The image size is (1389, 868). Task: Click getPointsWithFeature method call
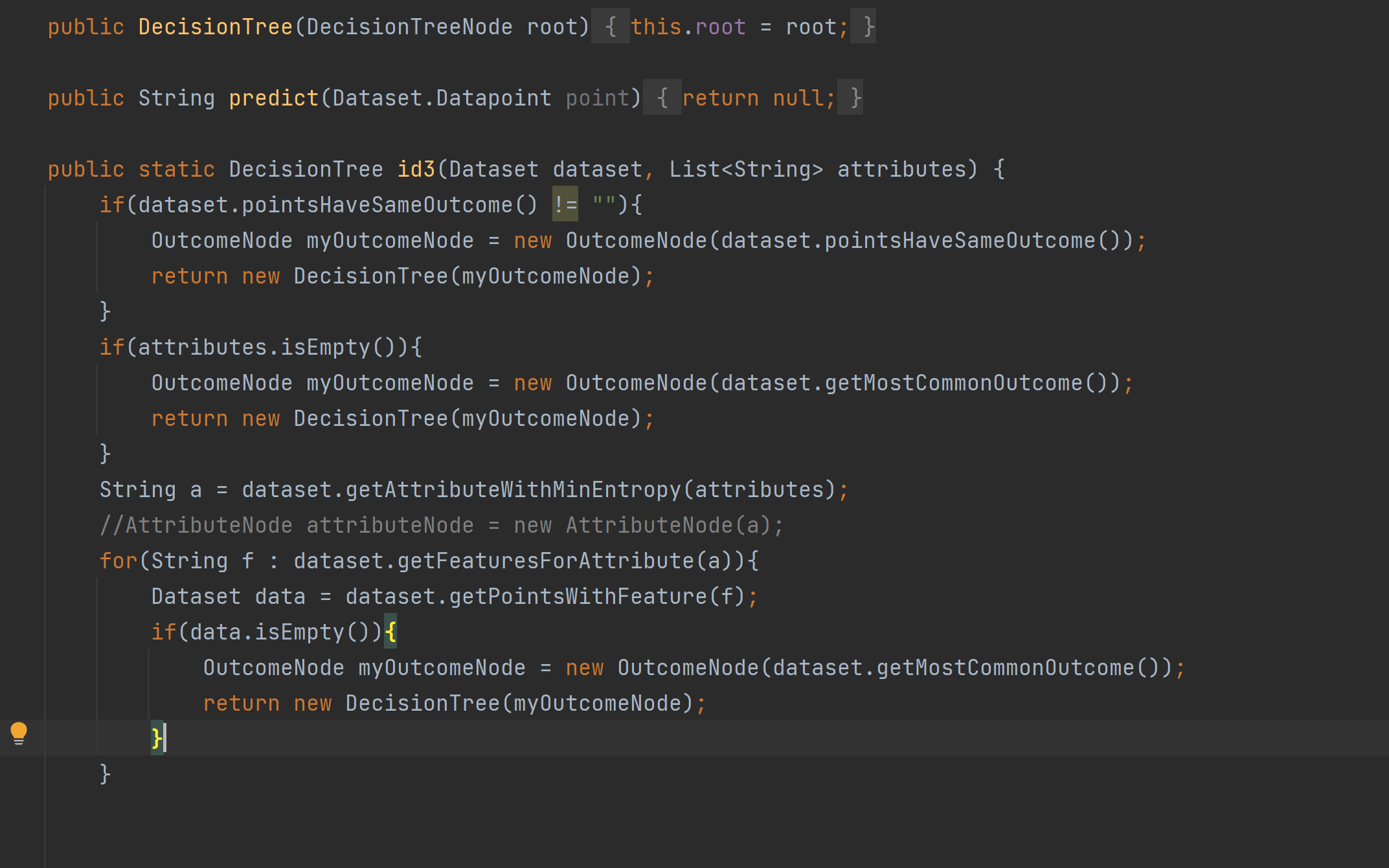[x=578, y=596]
